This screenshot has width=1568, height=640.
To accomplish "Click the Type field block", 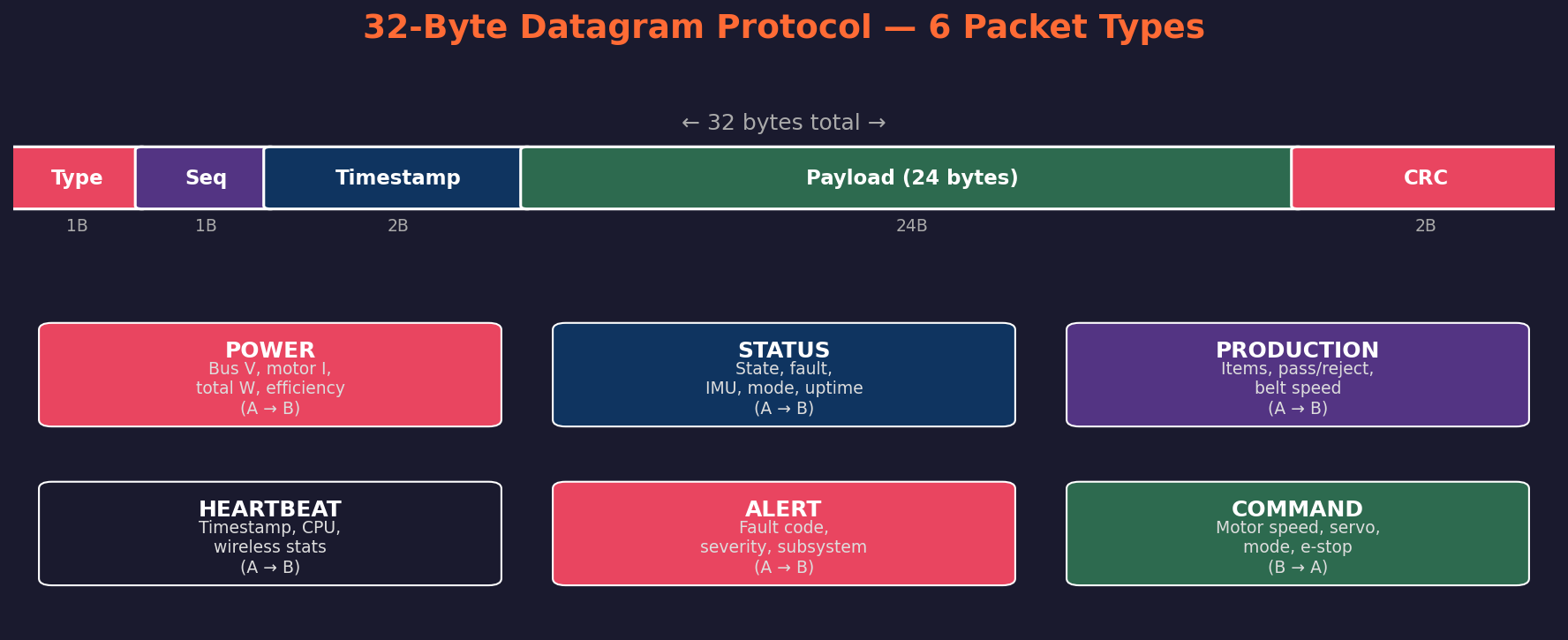I will click(x=77, y=178).
